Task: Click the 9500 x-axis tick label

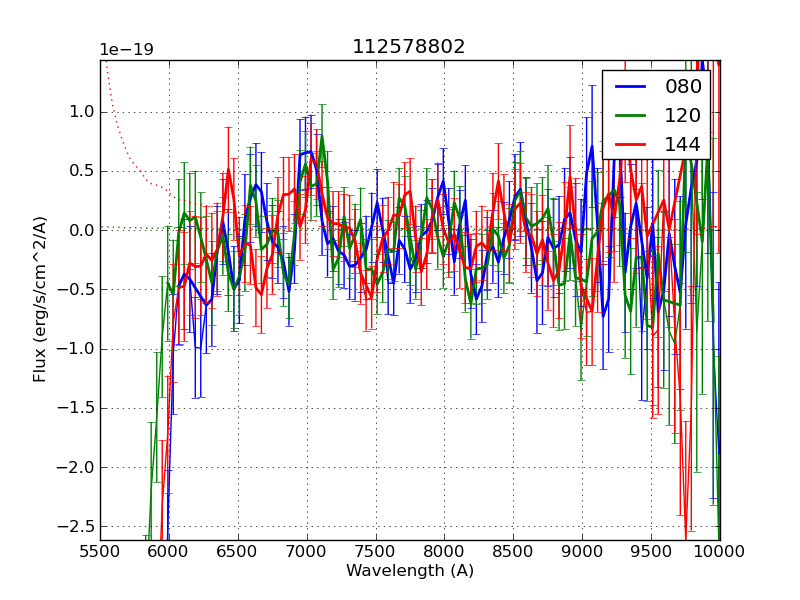Action: [652, 551]
